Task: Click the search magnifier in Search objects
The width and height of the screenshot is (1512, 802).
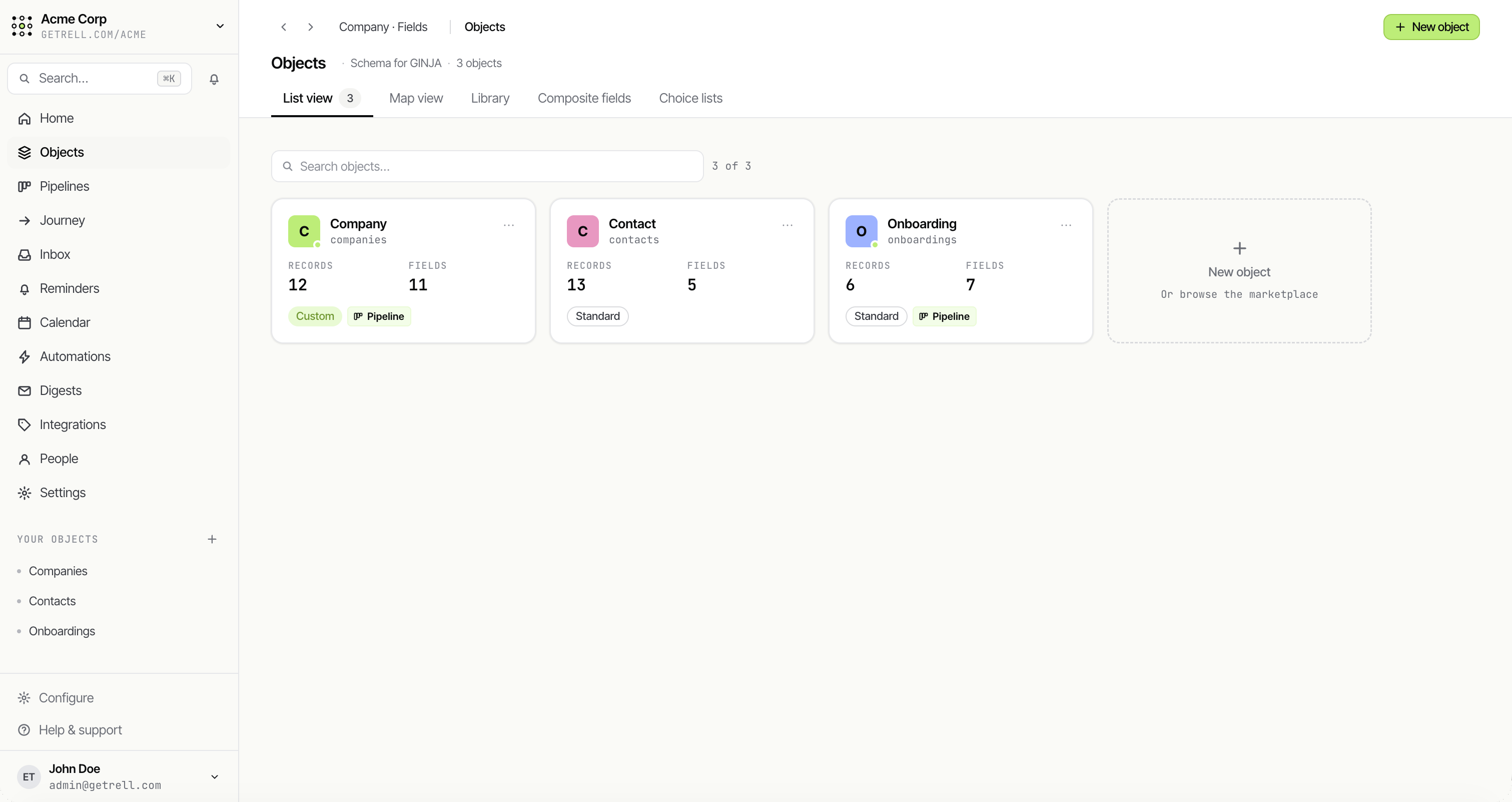Action: click(288, 166)
